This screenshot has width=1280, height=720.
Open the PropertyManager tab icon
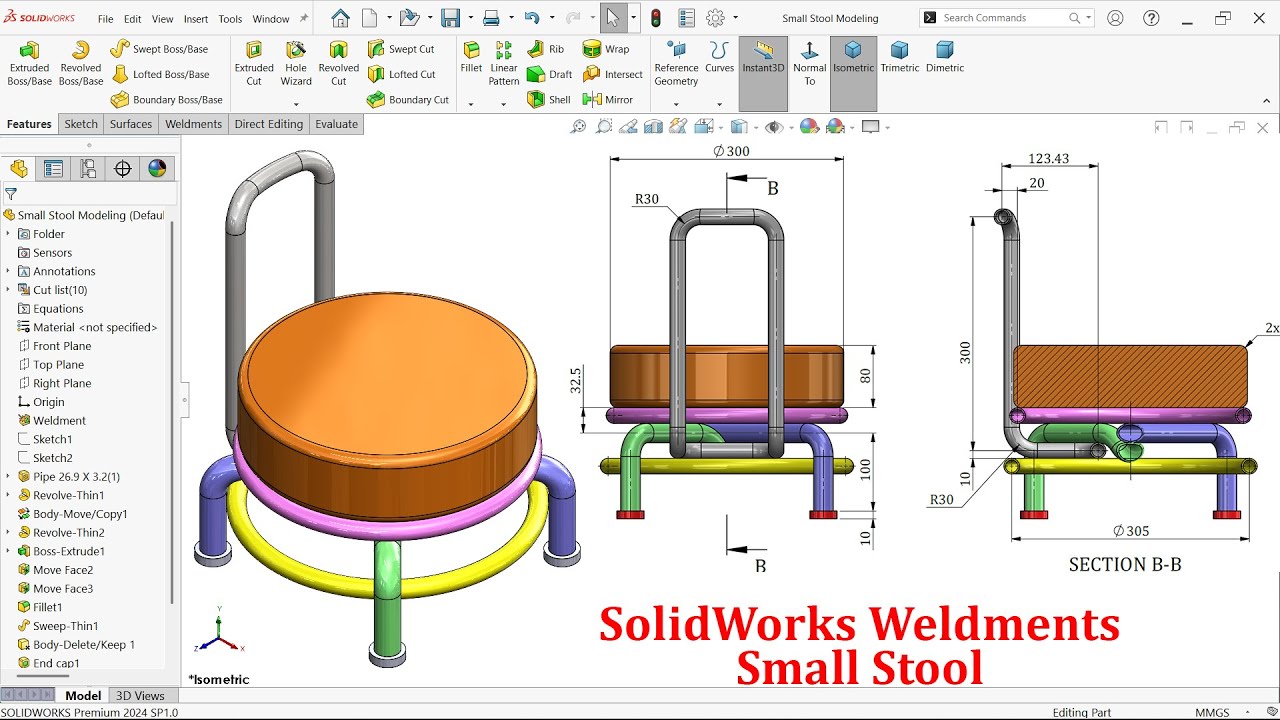pos(53,168)
